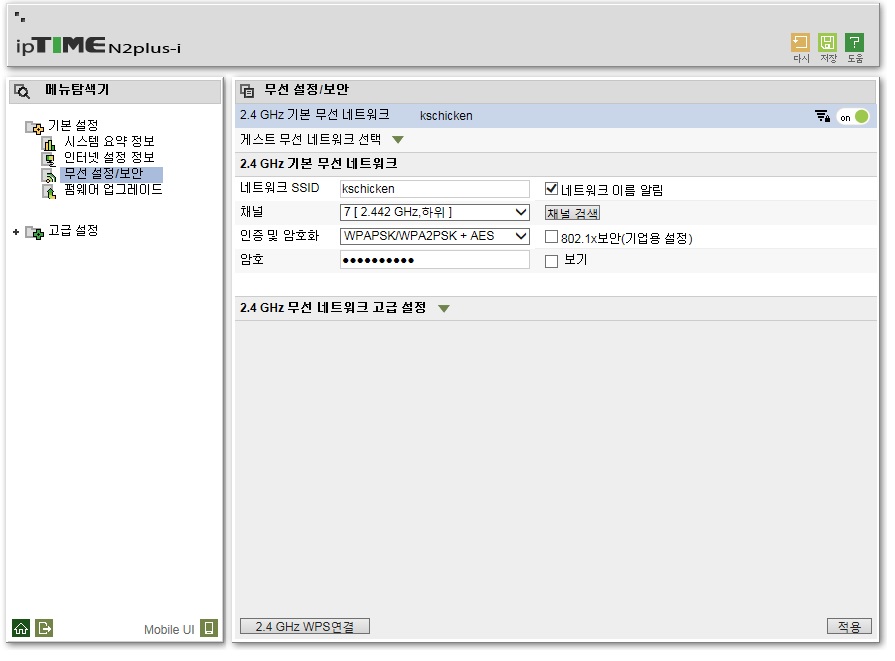
Task: Open 시스템 요약 정보 menu item
Action: pyautogui.click(x=108, y=141)
